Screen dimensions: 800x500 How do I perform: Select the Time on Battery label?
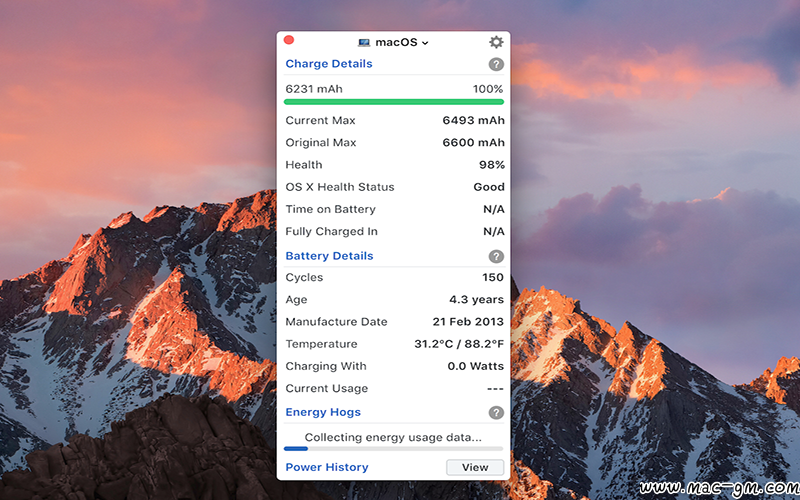[330, 209]
